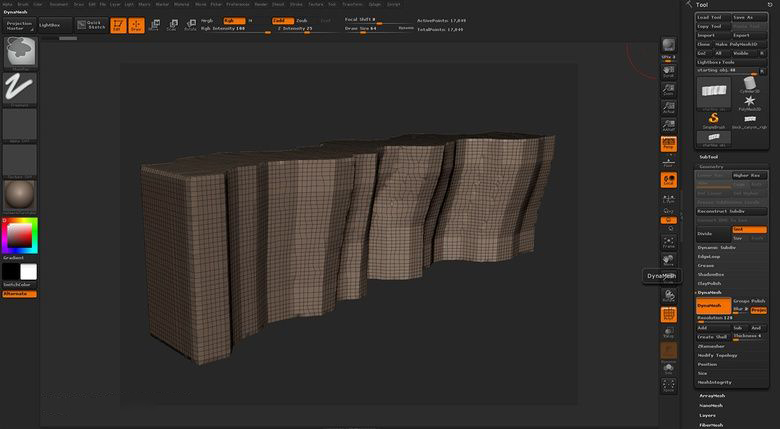Viewport: 780px width, 429px height.
Task: Activate the Edit mode button
Action: pyautogui.click(x=117, y=24)
